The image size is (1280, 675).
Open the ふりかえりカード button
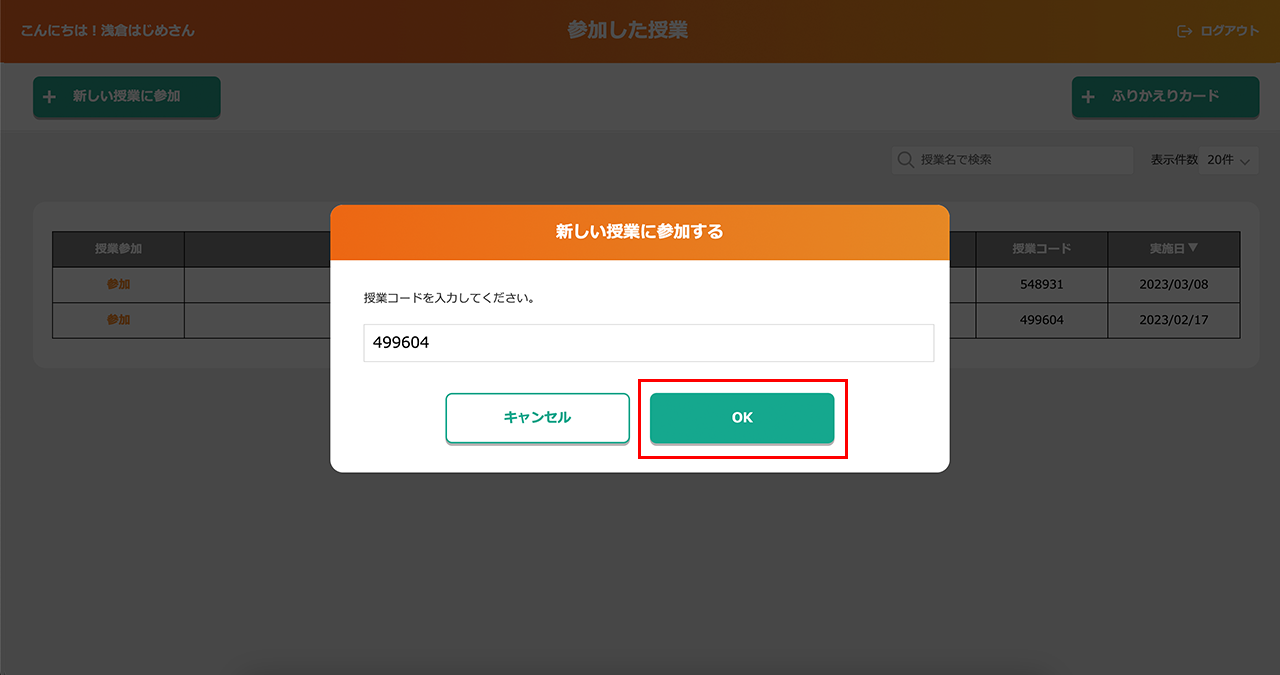[x=1165, y=97]
